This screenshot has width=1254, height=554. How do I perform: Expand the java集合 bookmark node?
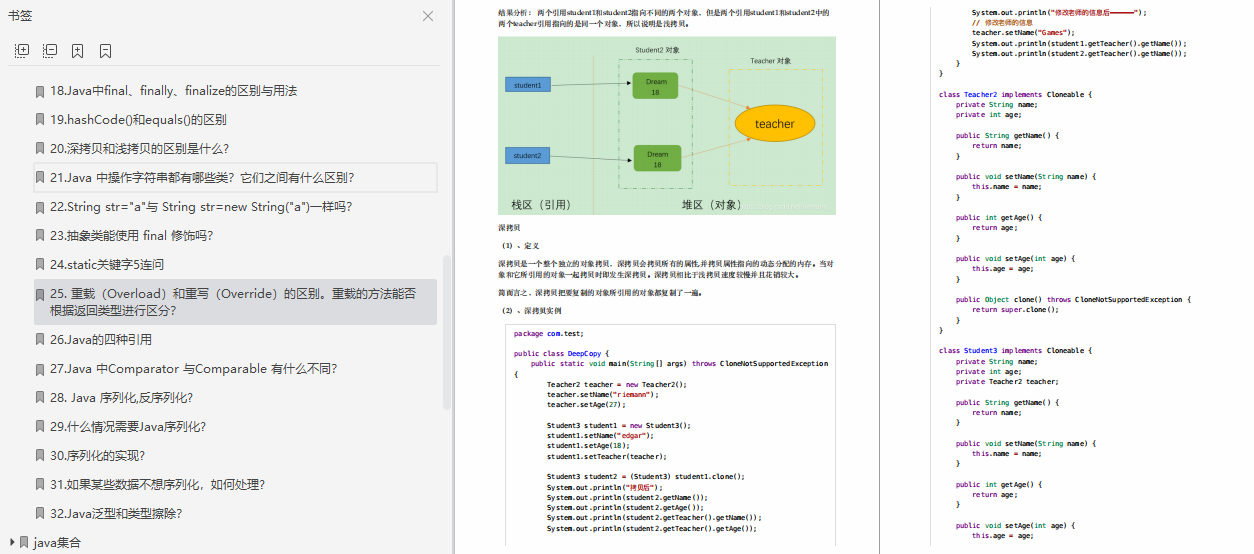tap(11, 543)
